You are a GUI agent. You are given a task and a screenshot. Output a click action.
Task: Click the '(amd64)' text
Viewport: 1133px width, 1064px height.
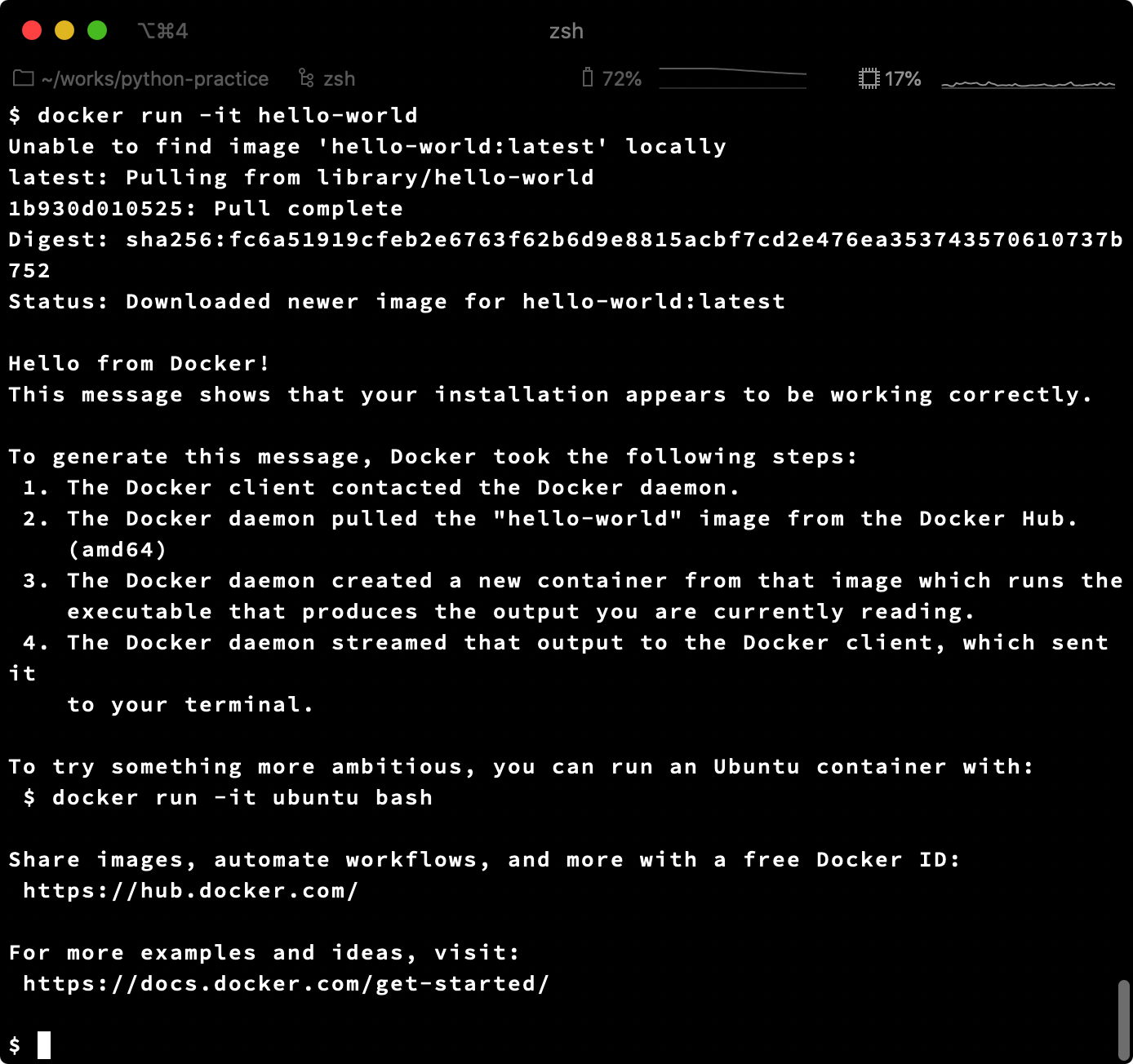118,549
